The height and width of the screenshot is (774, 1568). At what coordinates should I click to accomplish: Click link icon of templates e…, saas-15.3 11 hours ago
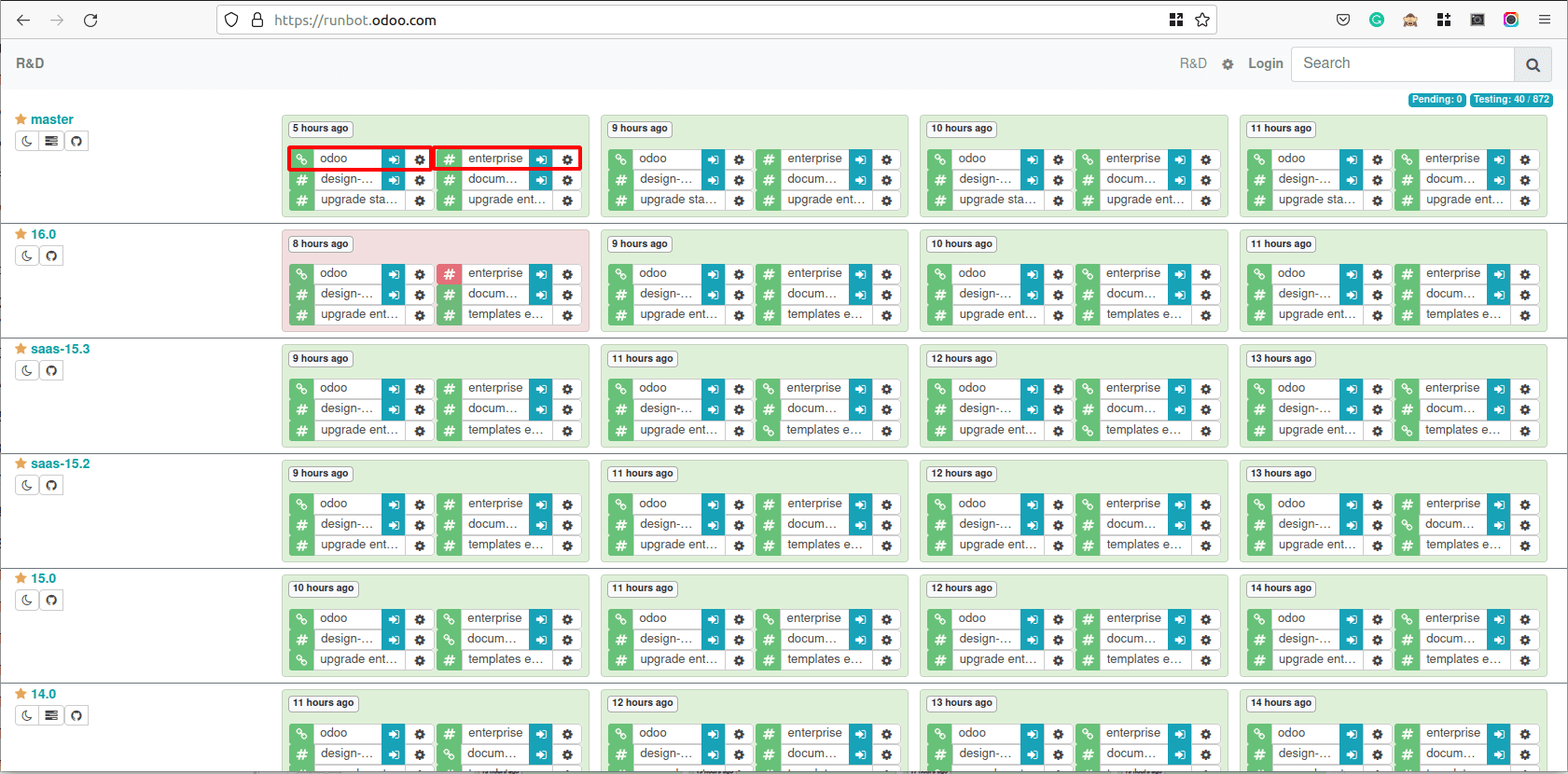click(x=768, y=430)
